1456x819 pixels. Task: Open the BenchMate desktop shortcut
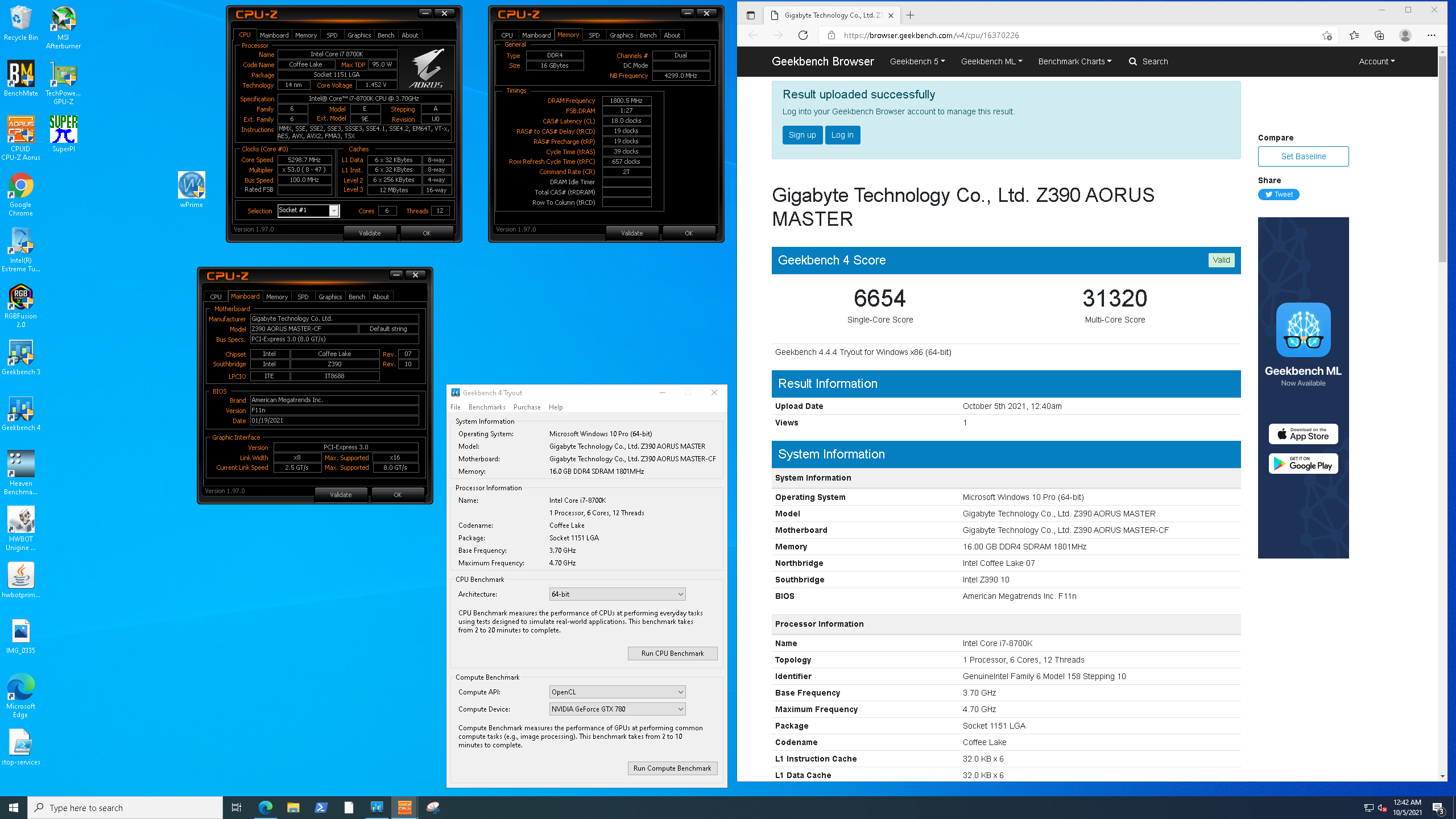pos(20,79)
